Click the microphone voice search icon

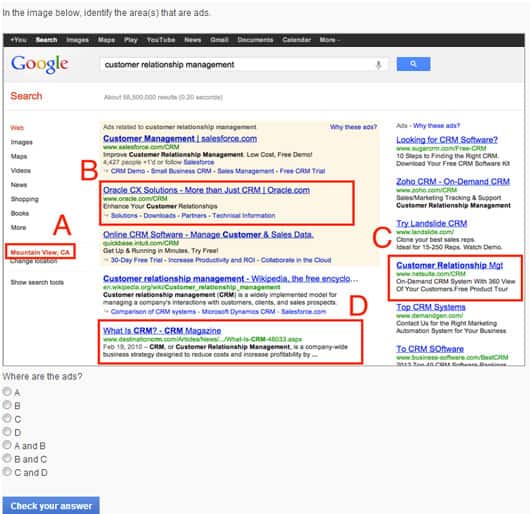pos(379,65)
